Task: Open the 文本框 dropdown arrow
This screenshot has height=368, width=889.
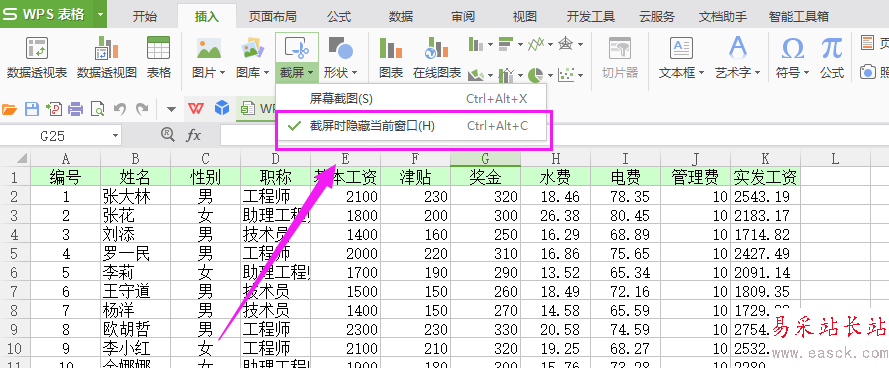Action: (x=701, y=73)
